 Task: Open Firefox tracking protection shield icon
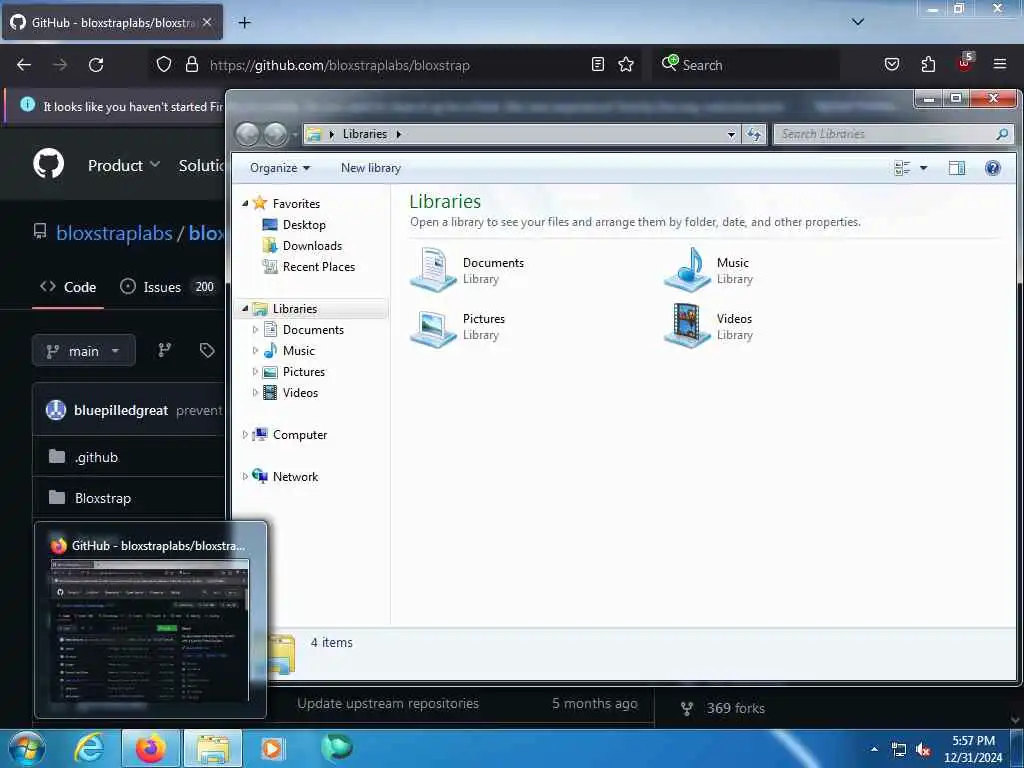click(x=164, y=65)
